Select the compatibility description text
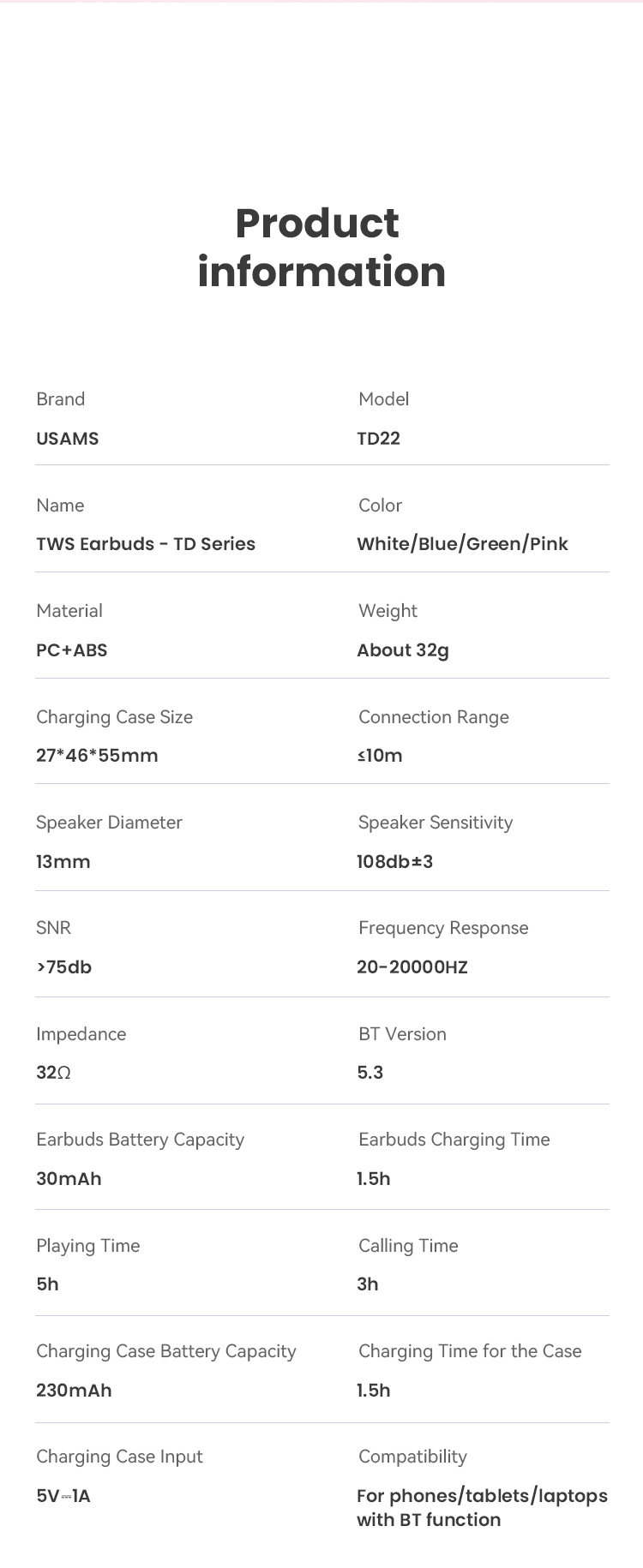Viewport: 643px width, 1568px height. click(483, 1508)
